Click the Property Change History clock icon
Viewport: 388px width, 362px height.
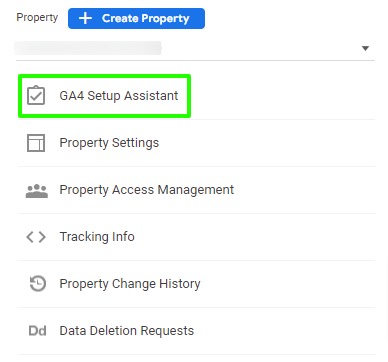coord(38,284)
